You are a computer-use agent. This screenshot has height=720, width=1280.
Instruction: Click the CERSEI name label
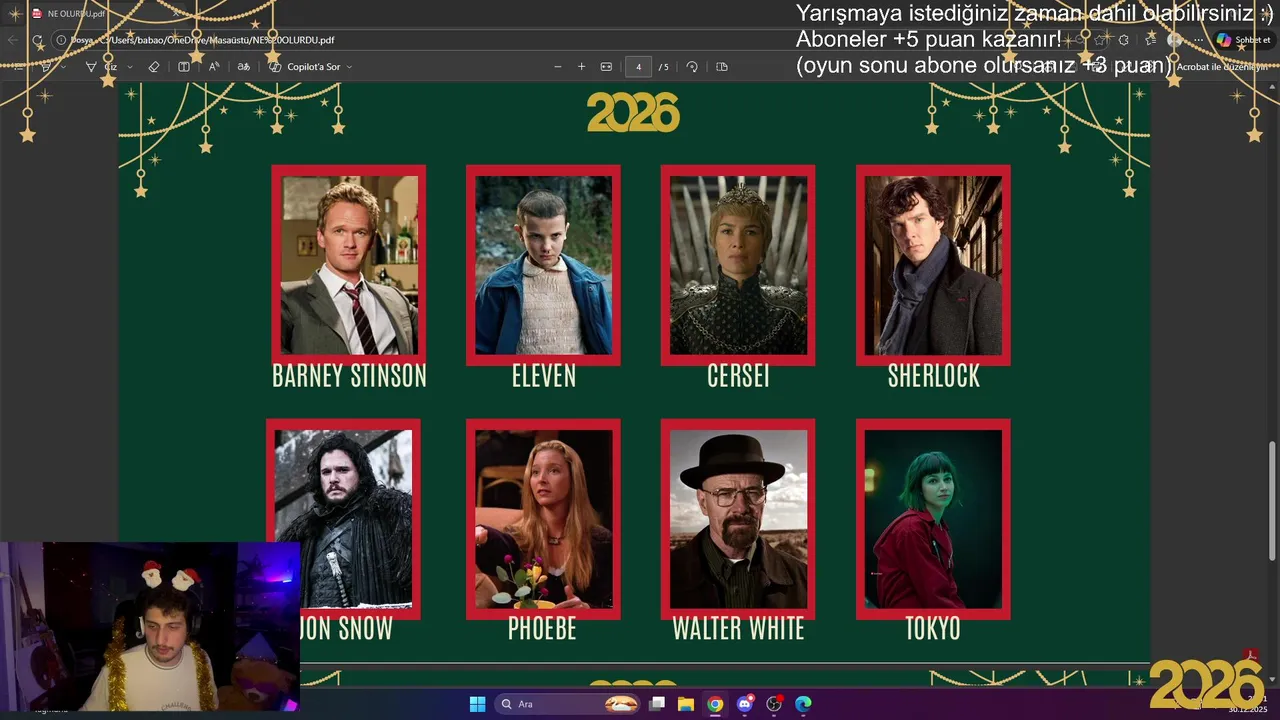click(738, 376)
